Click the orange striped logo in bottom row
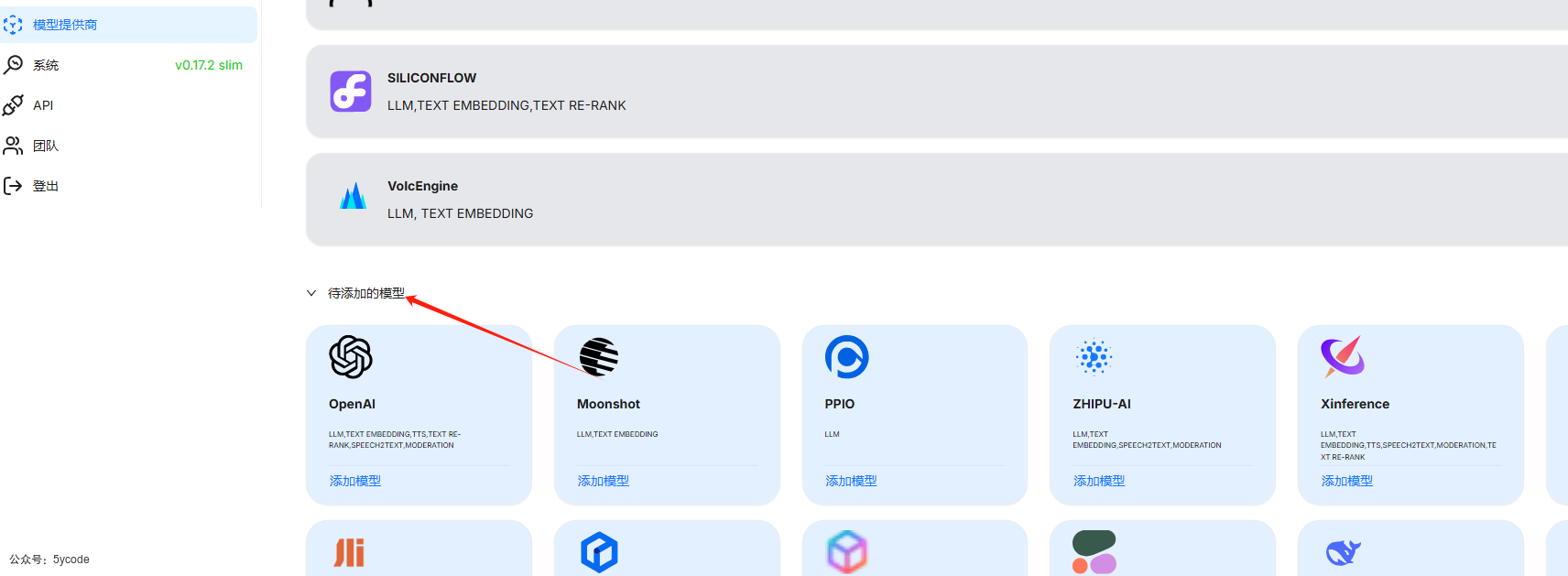This screenshot has height=576, width=1568. click(x=349, y=552)
